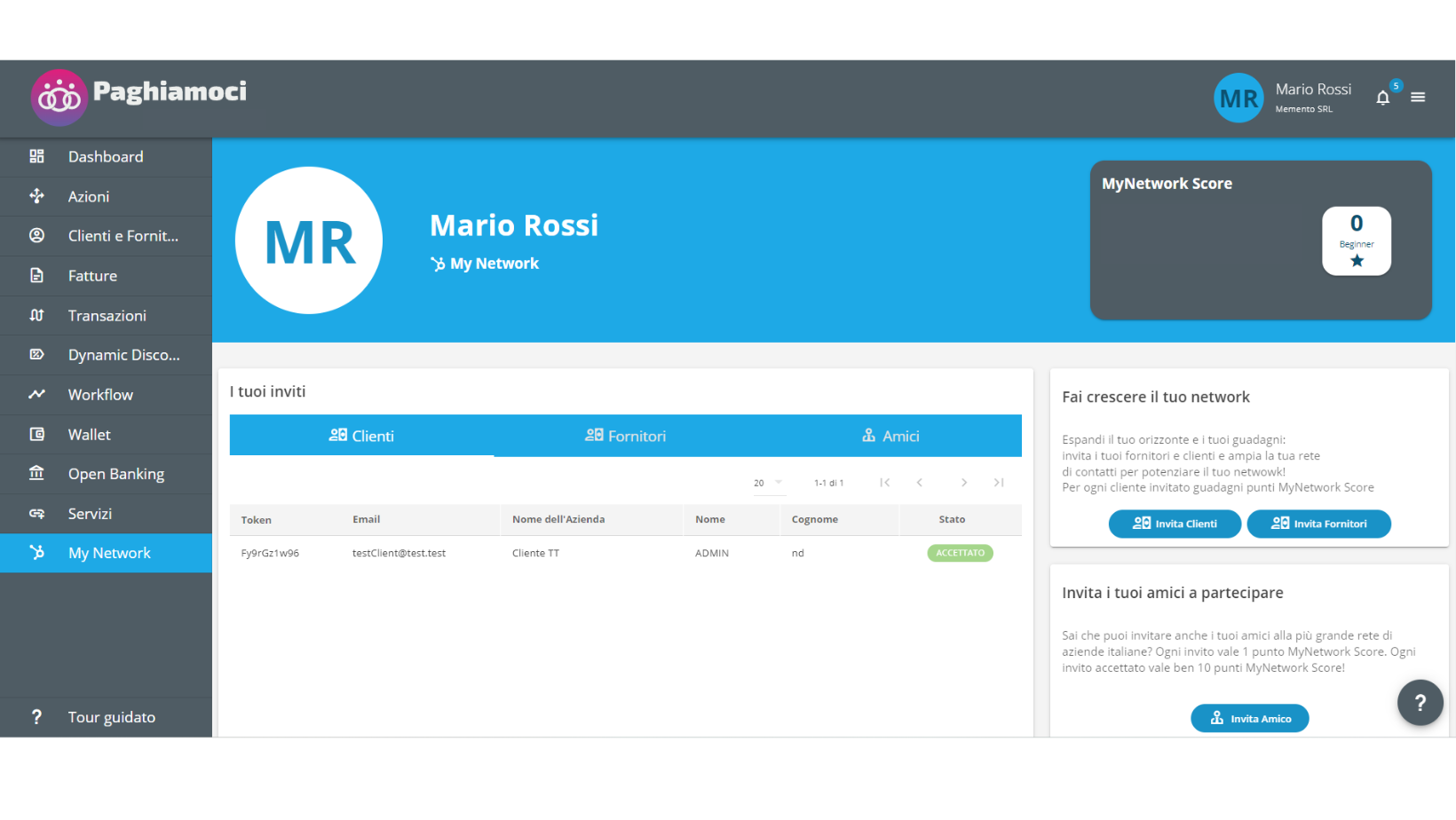Screen dimensions: 1456x820
Task: Click the Open Banking bank icon
Action: point(36,473)
